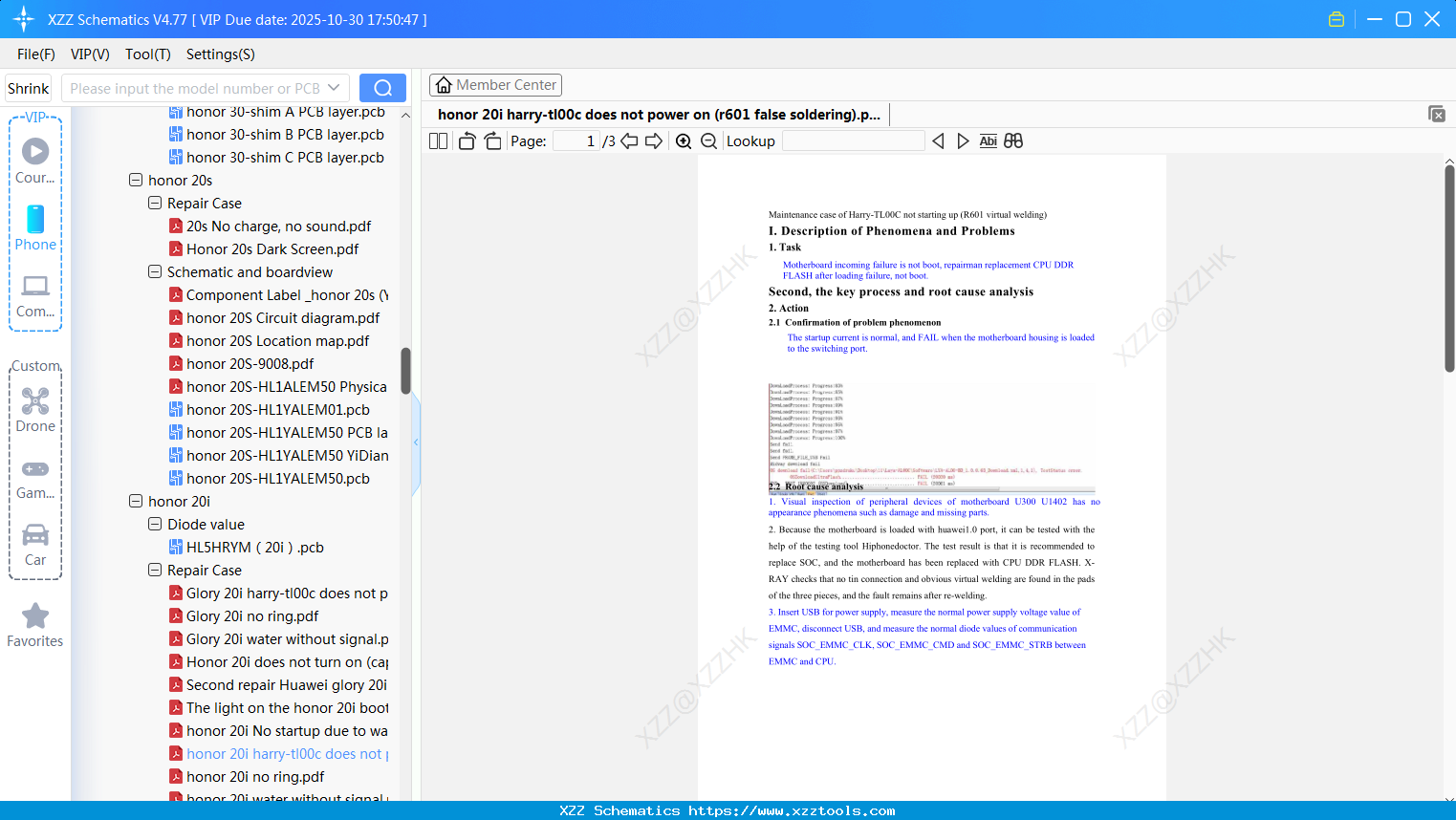Open the Settings(S) menu

pos(221,54)
